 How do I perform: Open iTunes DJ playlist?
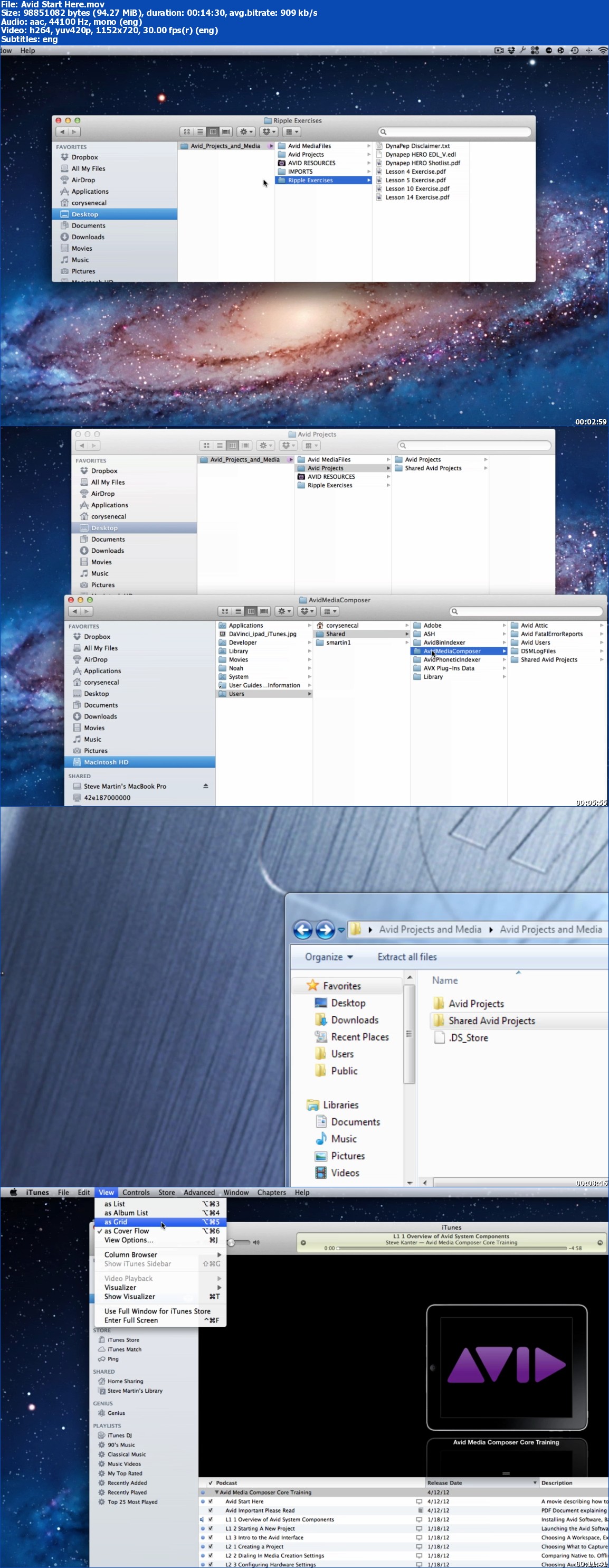pyautogui.click(x=115, y=1435)
